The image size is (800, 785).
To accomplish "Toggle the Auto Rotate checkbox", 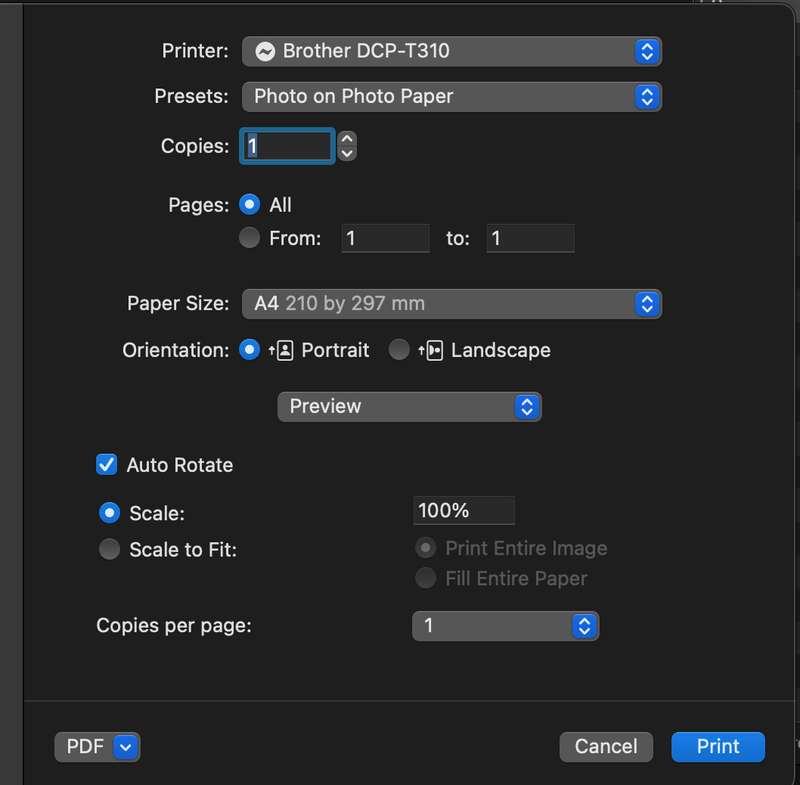I will tap(107, 465).
